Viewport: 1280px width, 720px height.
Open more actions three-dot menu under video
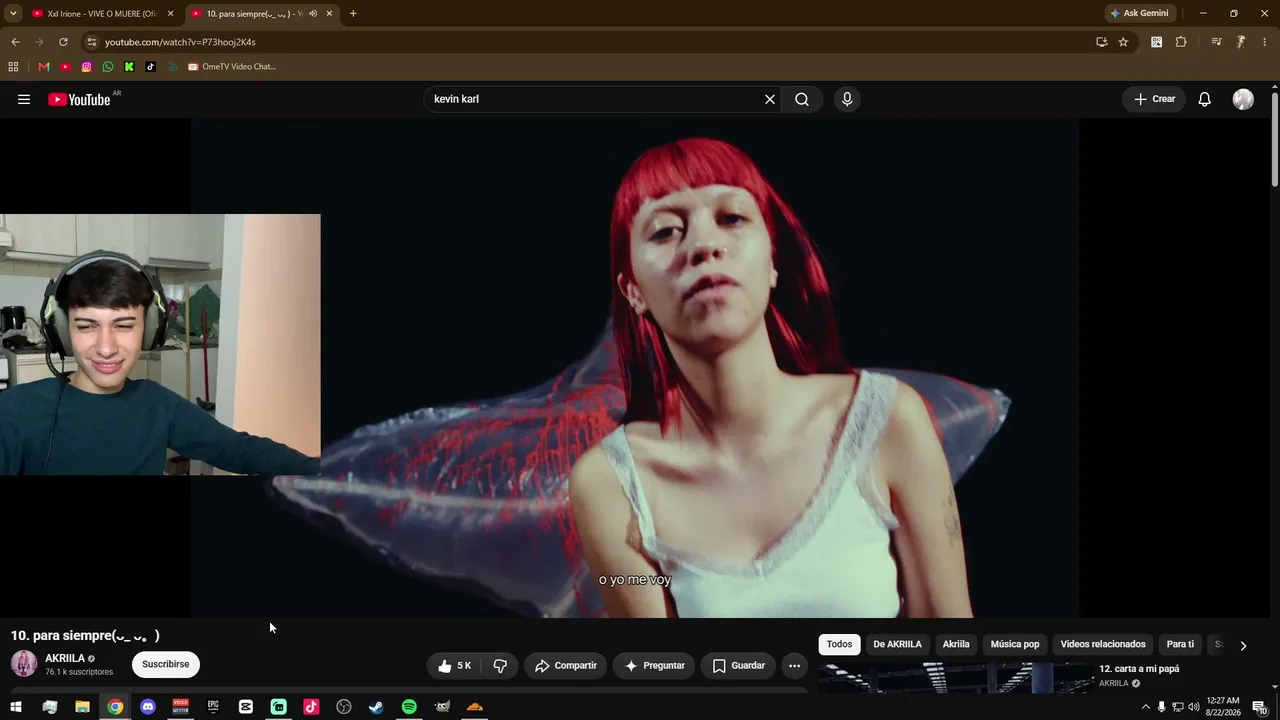tap(794, 666)
